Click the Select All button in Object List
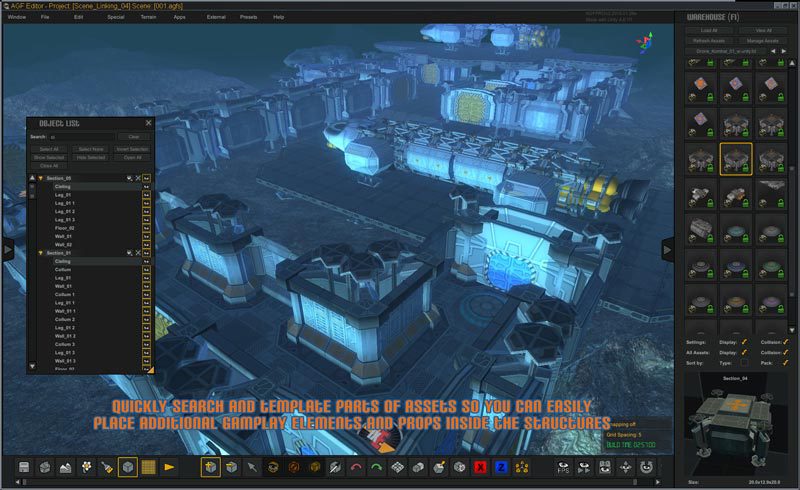Image resolution: width=800 pixels, height=490 pixels. (49, 149)
